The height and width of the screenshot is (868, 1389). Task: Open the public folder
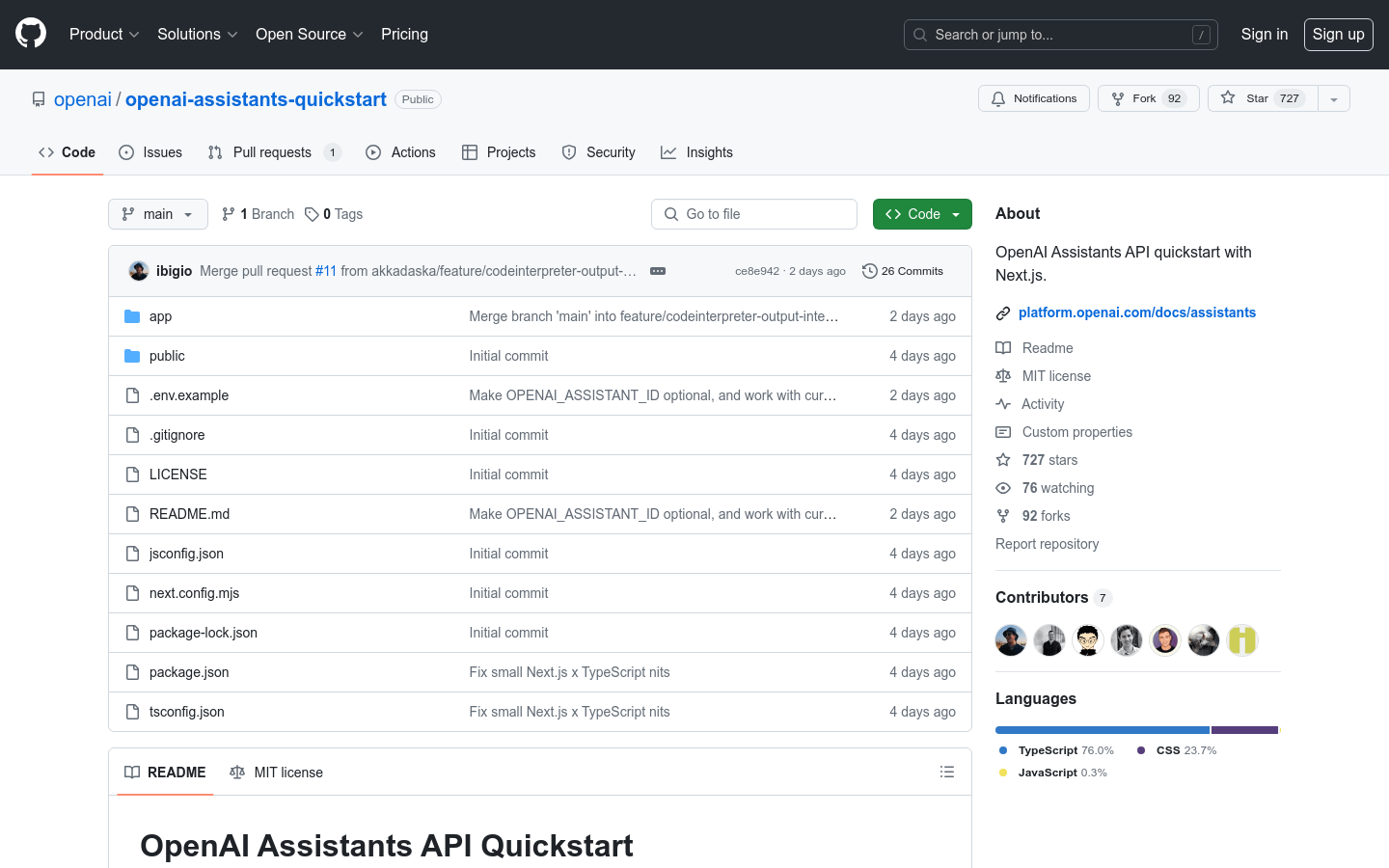click(167, 356)
